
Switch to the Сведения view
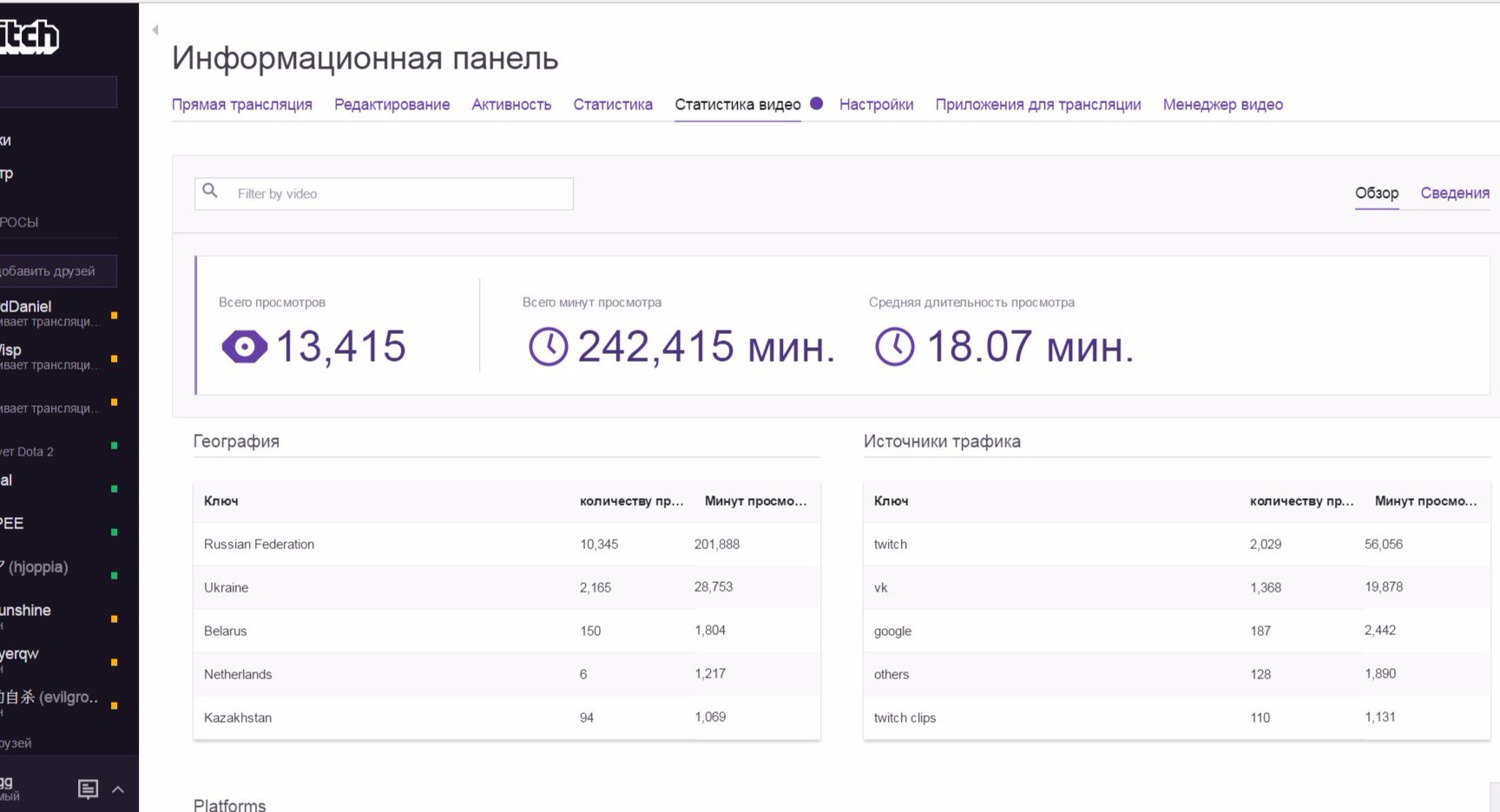tap(1455, 193)
